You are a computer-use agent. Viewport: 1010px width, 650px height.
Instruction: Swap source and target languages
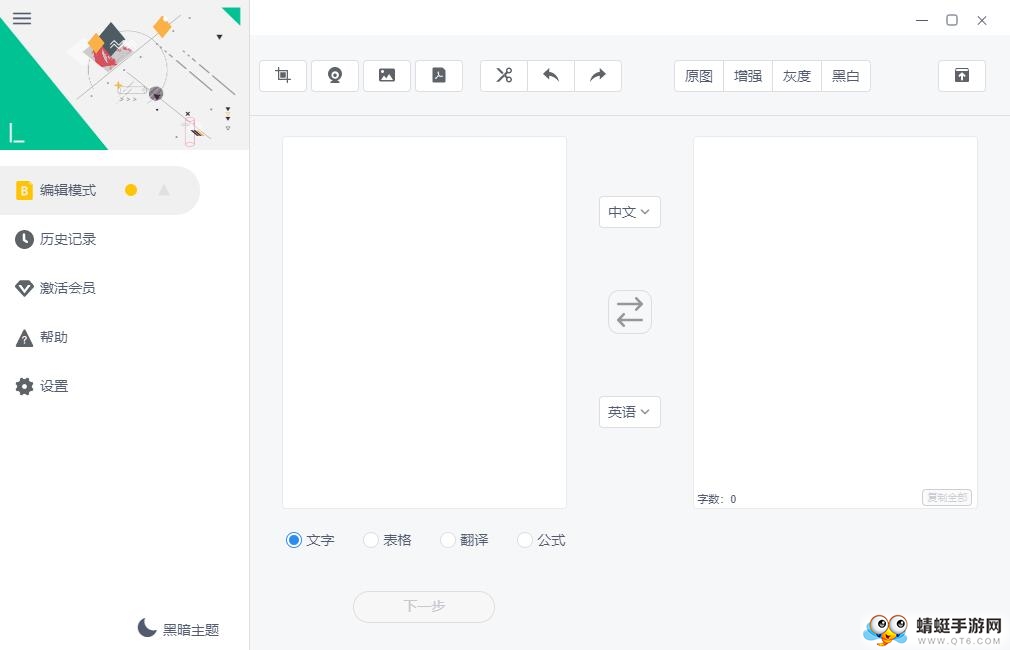[x=630, y=312]
